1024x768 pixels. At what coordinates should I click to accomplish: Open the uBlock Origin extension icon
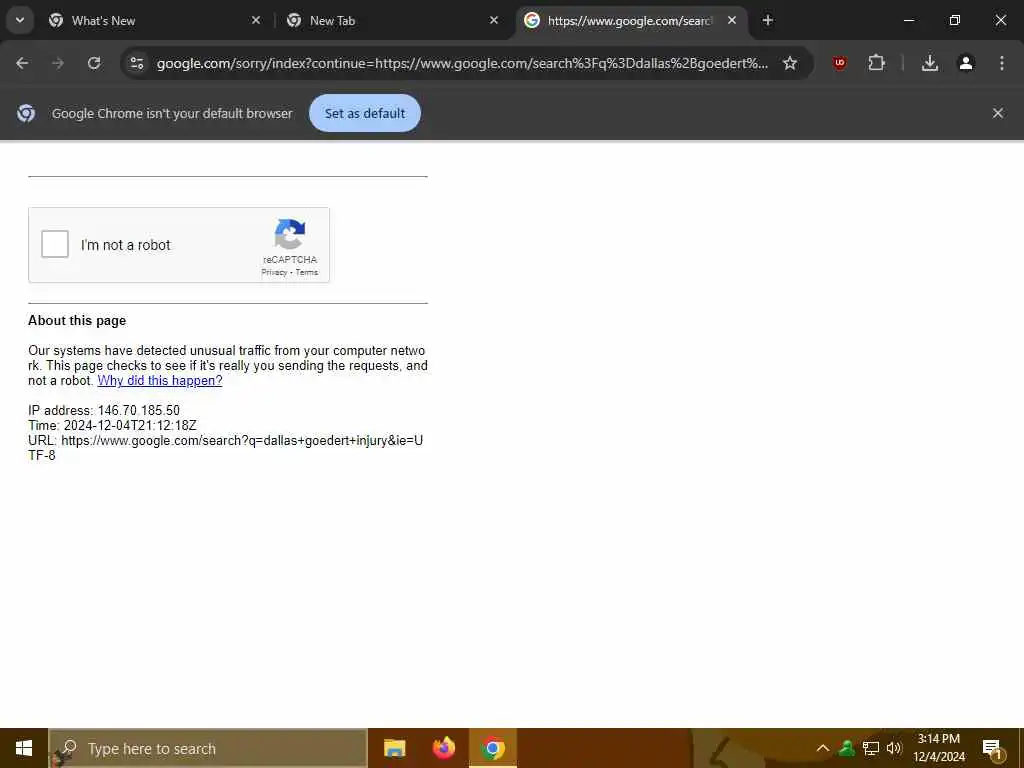840,63
